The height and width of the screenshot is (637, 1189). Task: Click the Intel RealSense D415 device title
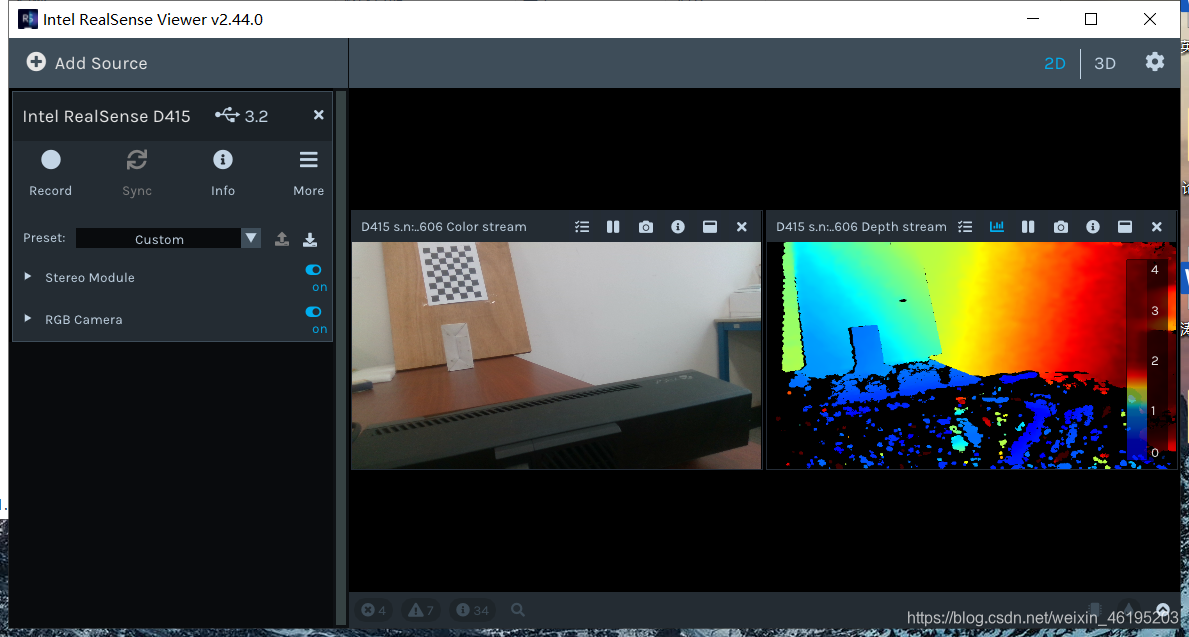click(106, 116)
